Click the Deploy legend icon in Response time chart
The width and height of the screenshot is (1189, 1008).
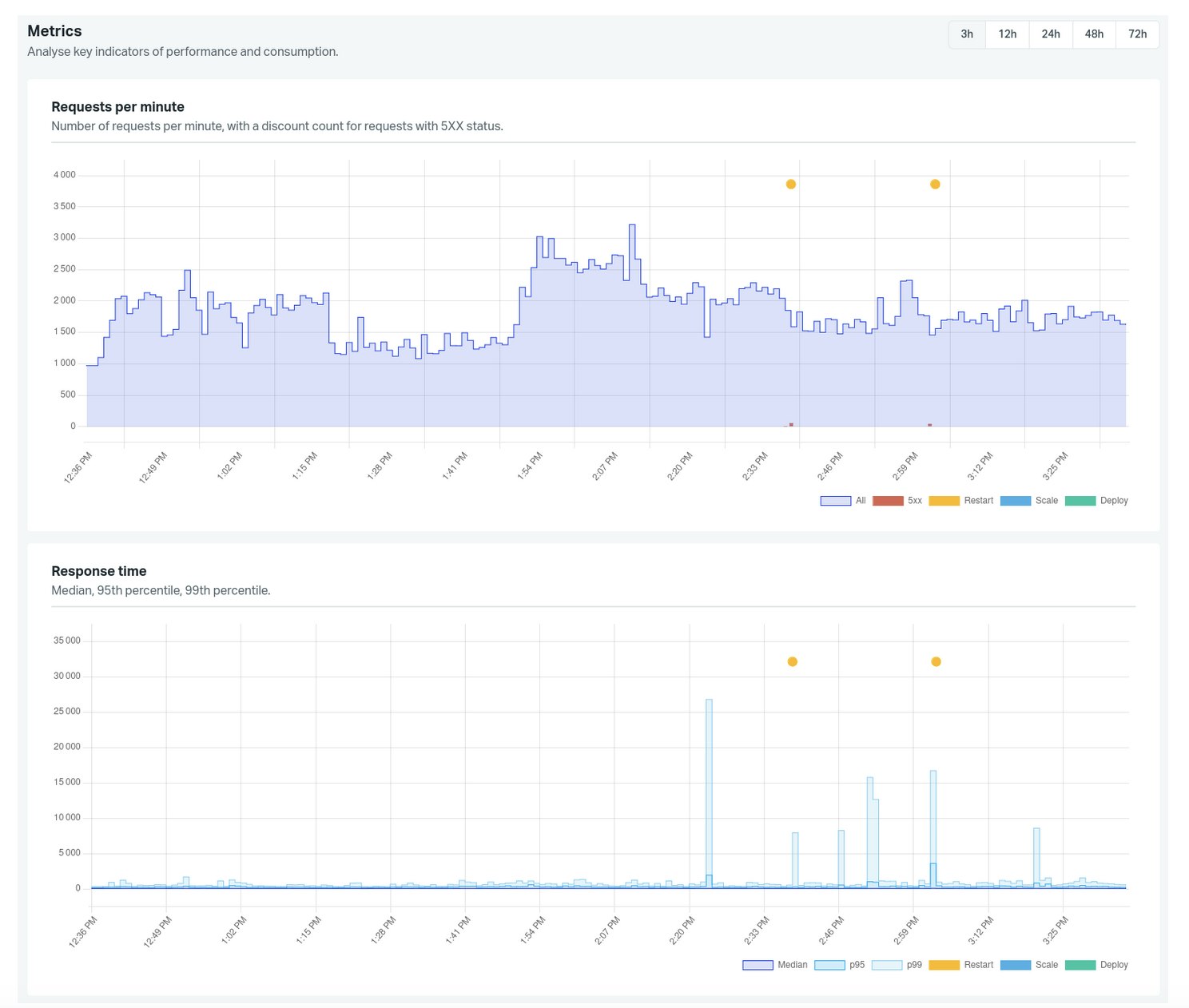click(x=1080, y=965)
